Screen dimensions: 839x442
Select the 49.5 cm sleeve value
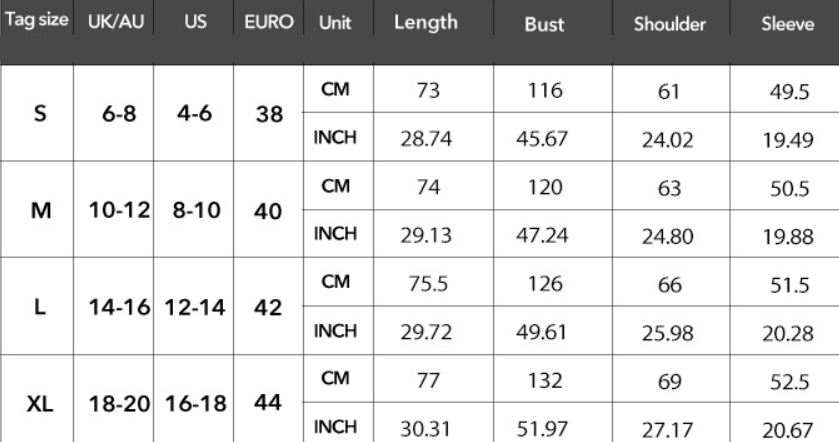pos(789,92)
